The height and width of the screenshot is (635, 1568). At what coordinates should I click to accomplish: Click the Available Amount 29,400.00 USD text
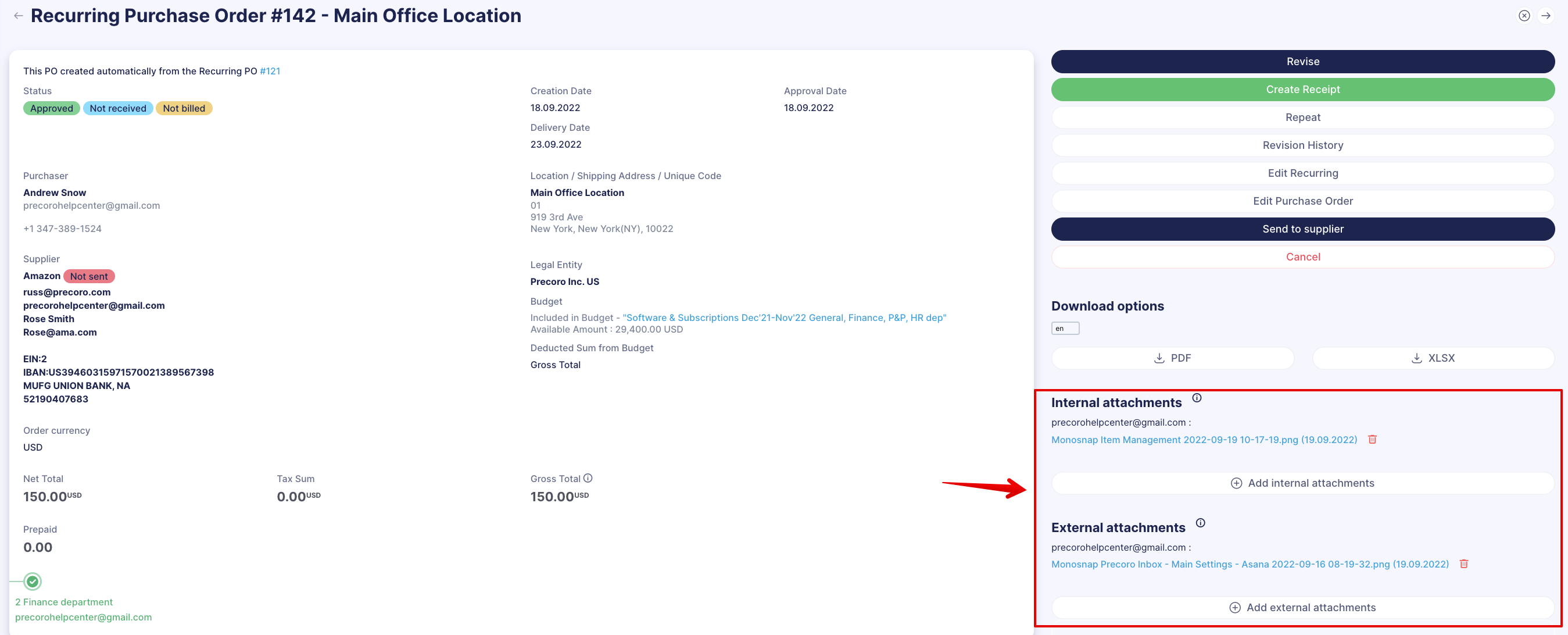coord(606,329)
